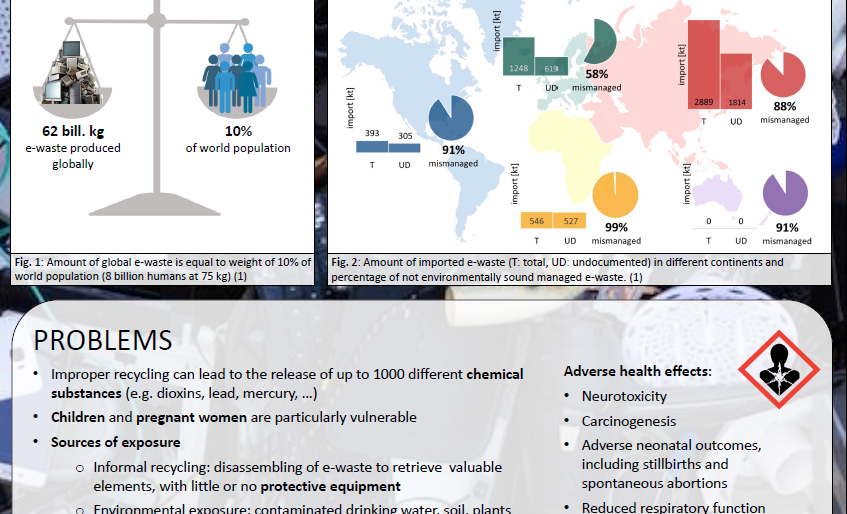Click the "import [kt]" axis label beside orange bars
This screenshot has width=847, height=514.
pos(515,184)
